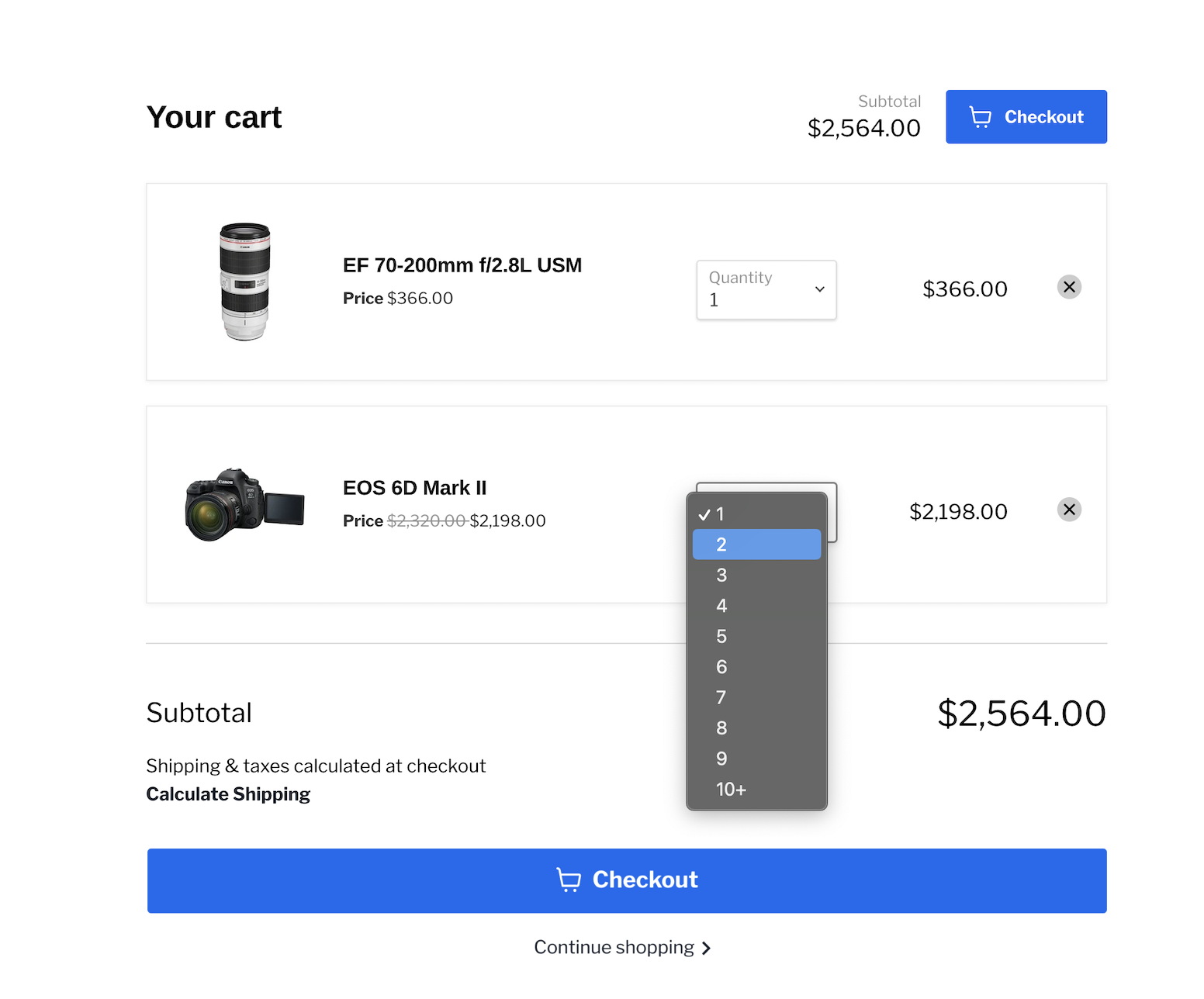Select the 10+ quantity option
This screenshot has width=1204, height=999.
756,789
